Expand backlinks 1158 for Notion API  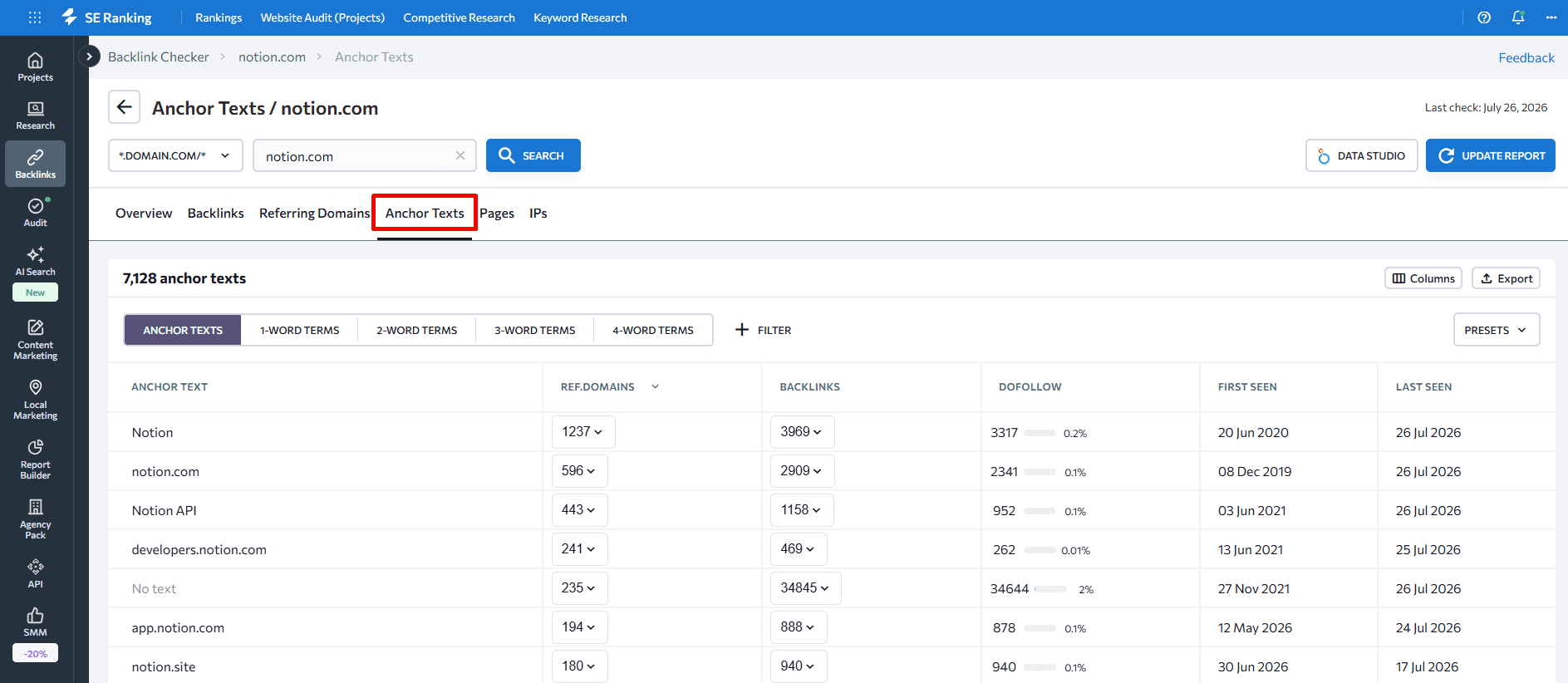[x=802, y=510]
